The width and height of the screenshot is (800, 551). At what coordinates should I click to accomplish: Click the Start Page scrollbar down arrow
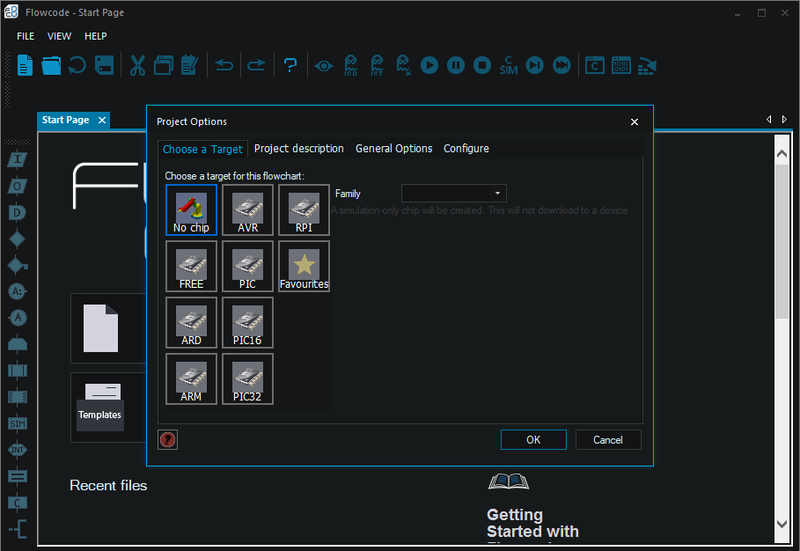click(782, 524)
